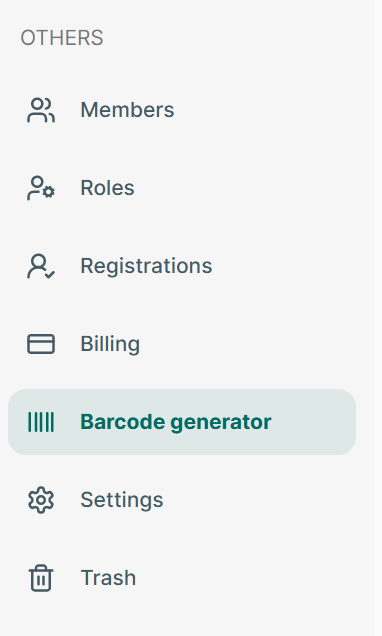The height and width of the screenshot is (636, 382).
Task: Click the Barcode generator bars icon
Action: (41, 422)
